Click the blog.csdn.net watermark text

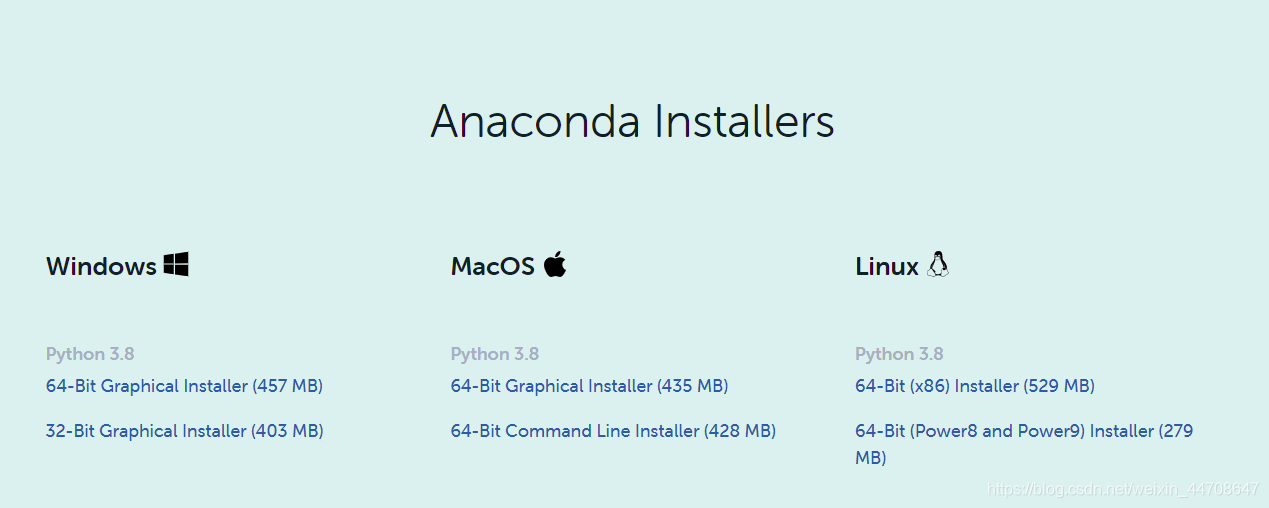click(x=1122, y=489)
